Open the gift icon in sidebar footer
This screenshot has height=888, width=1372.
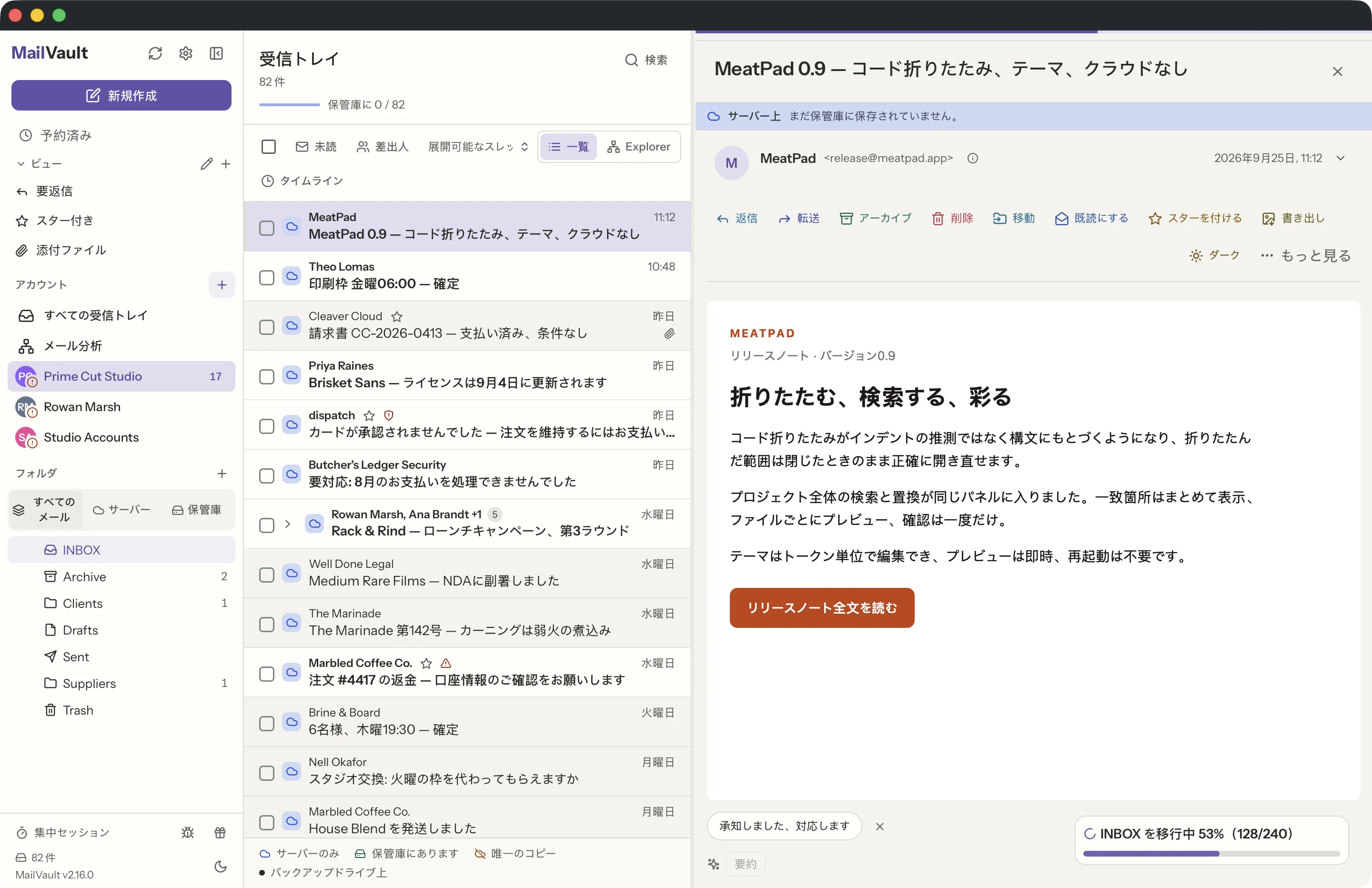tap(220, 832)
